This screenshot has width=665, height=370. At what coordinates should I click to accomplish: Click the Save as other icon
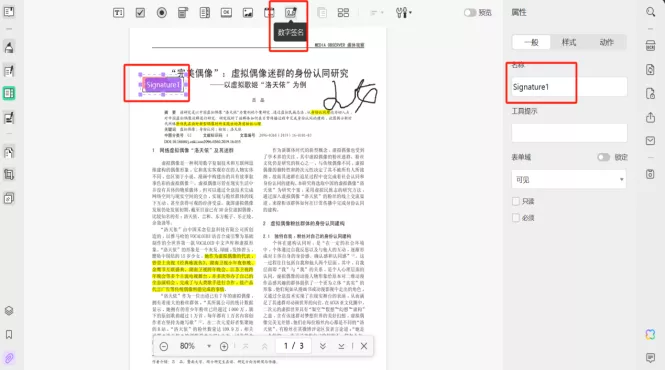(x=651, y=174)
